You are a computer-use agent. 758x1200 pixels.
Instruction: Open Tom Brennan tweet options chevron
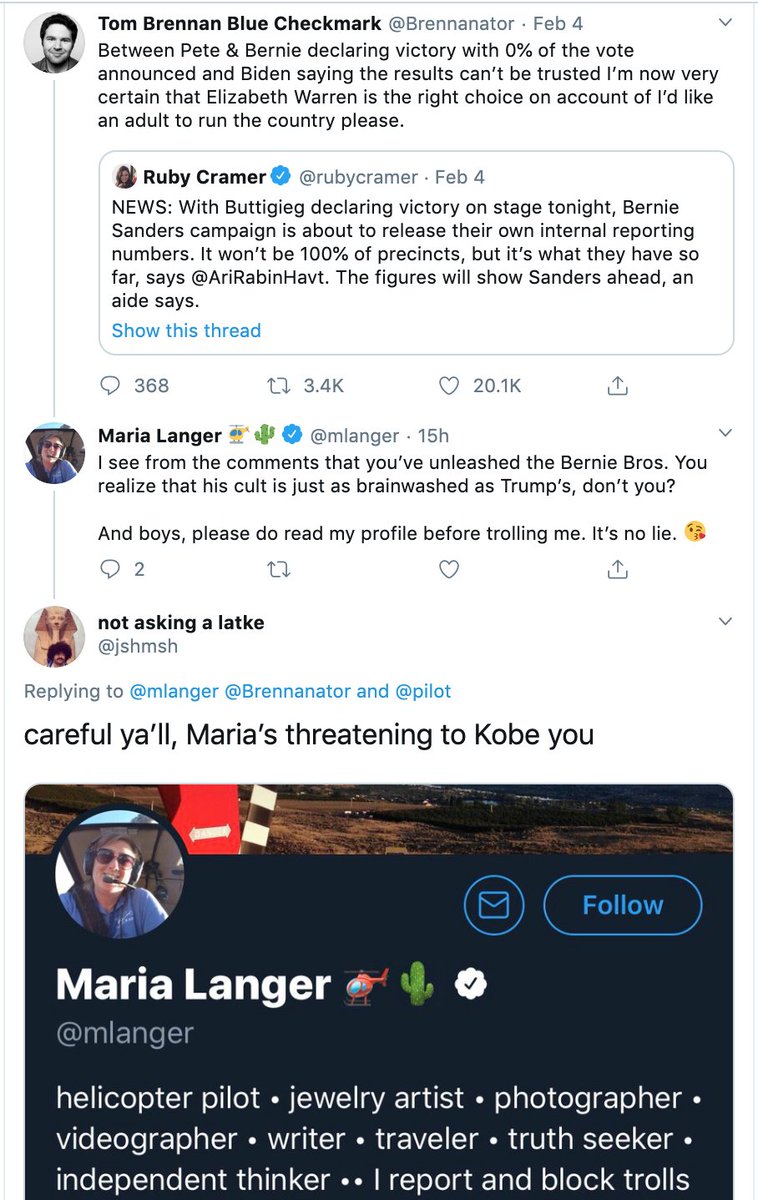pyautogui.click(x=726, y=22)
